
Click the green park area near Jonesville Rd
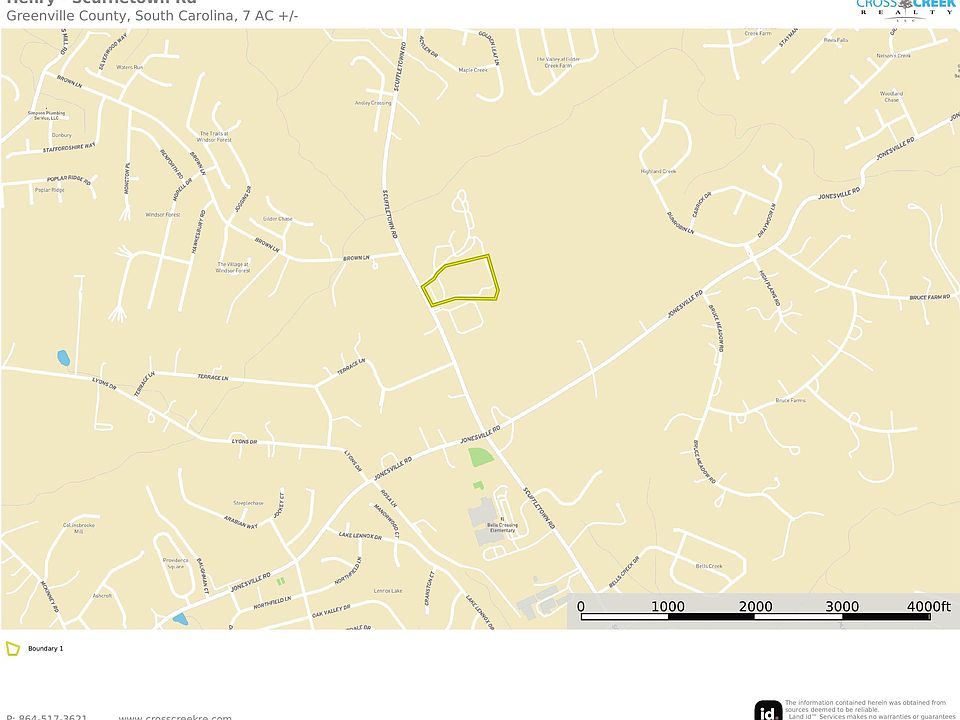[x=480, y=457]
